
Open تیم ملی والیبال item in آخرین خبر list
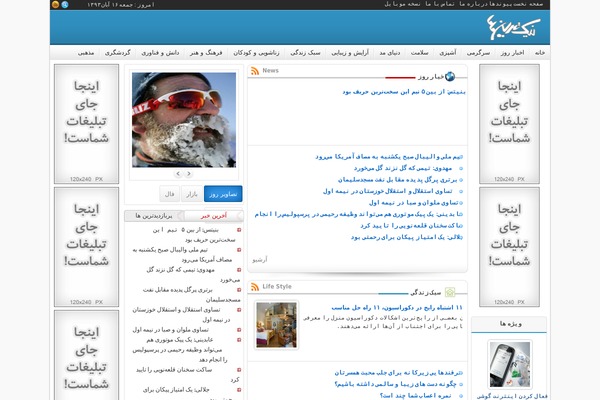point(182,255)
